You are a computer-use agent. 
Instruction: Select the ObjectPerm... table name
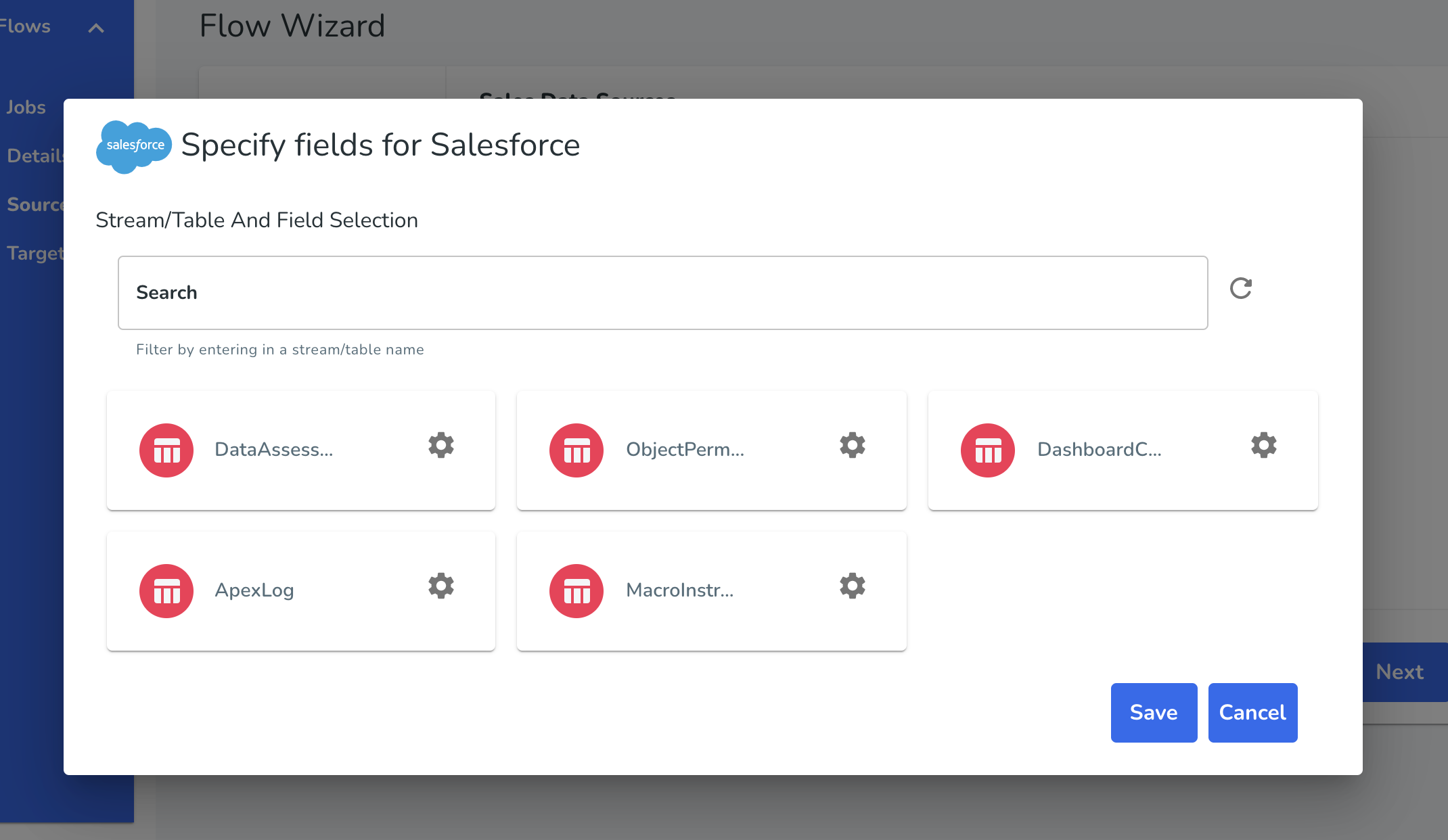click(685, 450)
